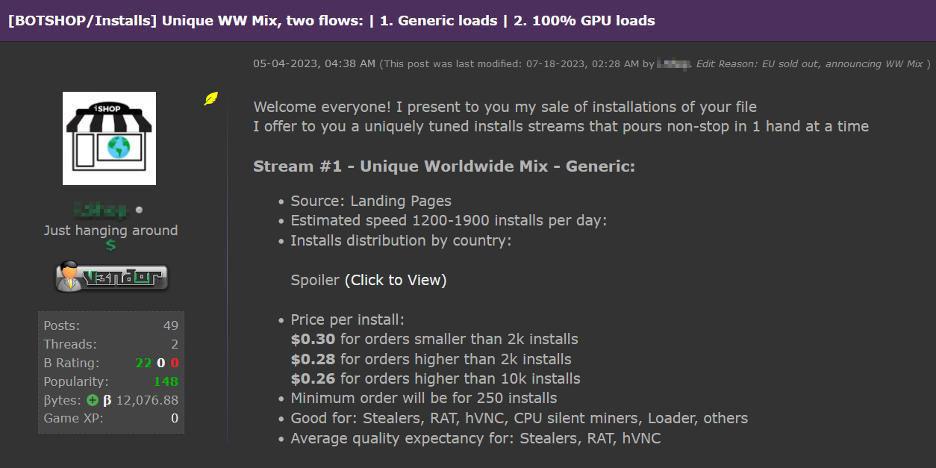Click the yellow feather icon beside the post
This screenshot has width=936, height=468.
[211, 98]
